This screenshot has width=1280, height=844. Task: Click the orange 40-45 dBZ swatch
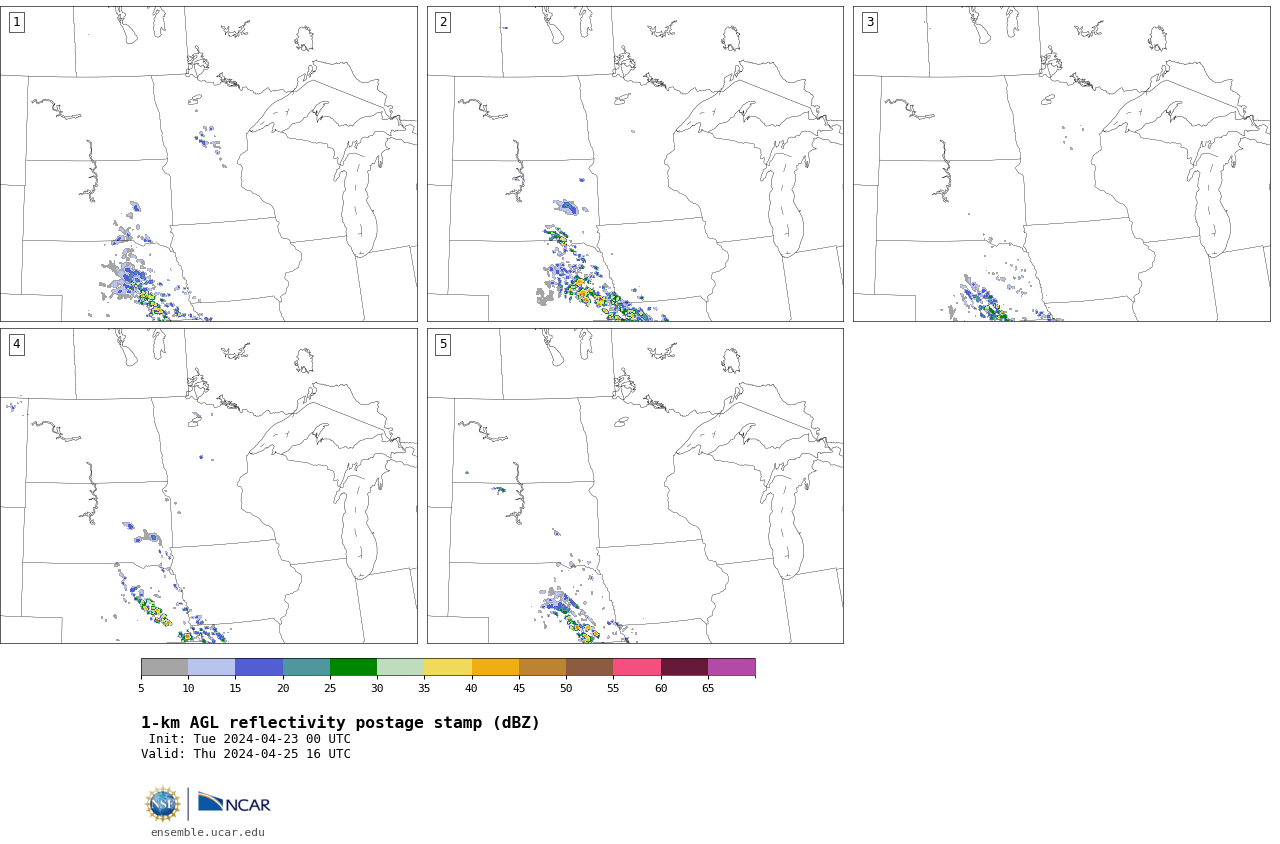click(495, 667)
